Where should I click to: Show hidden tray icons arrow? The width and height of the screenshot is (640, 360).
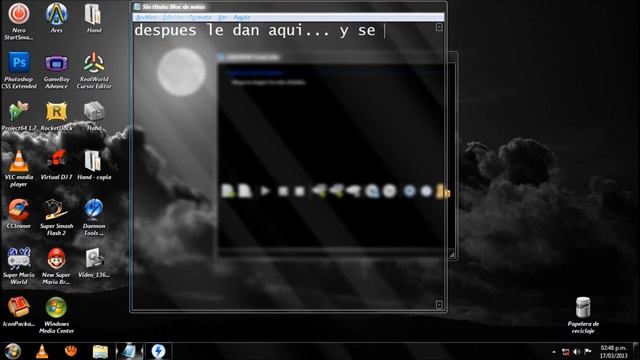(554, 352)
